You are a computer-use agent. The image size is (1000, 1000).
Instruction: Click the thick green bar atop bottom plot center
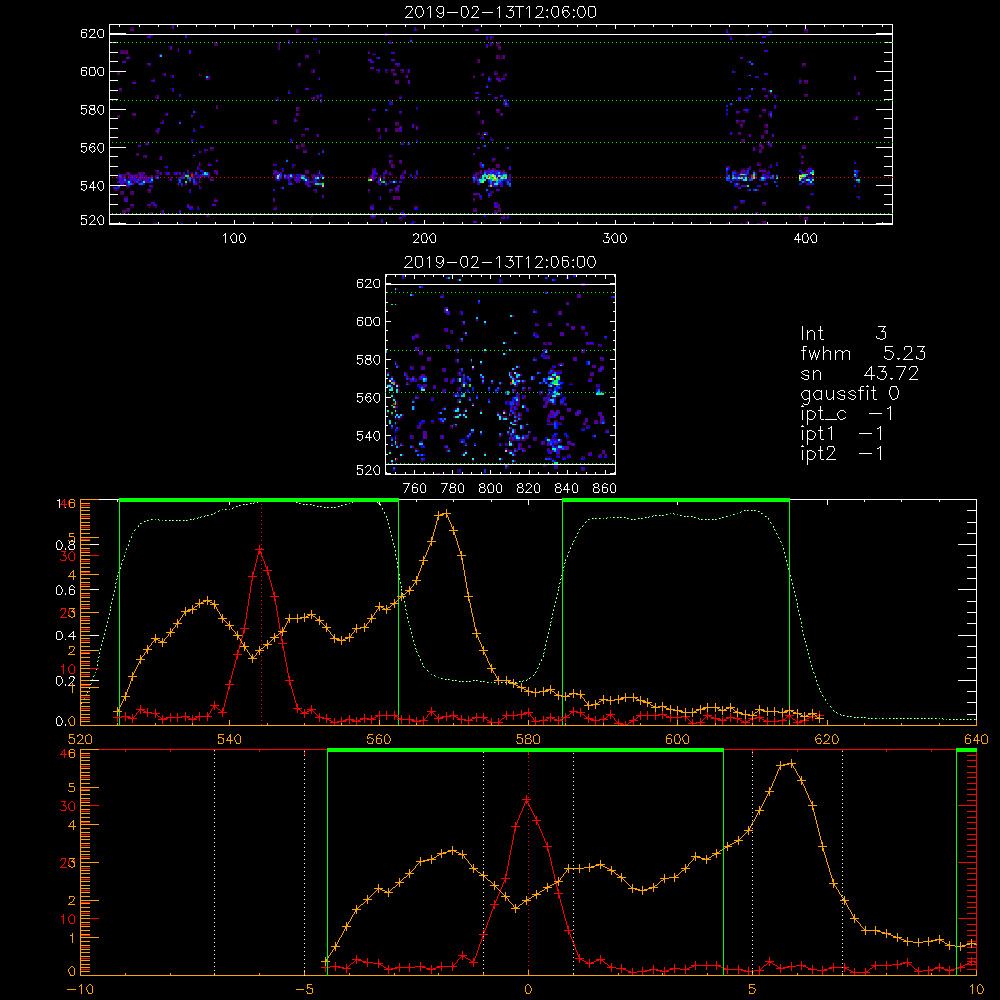(525, 751)
